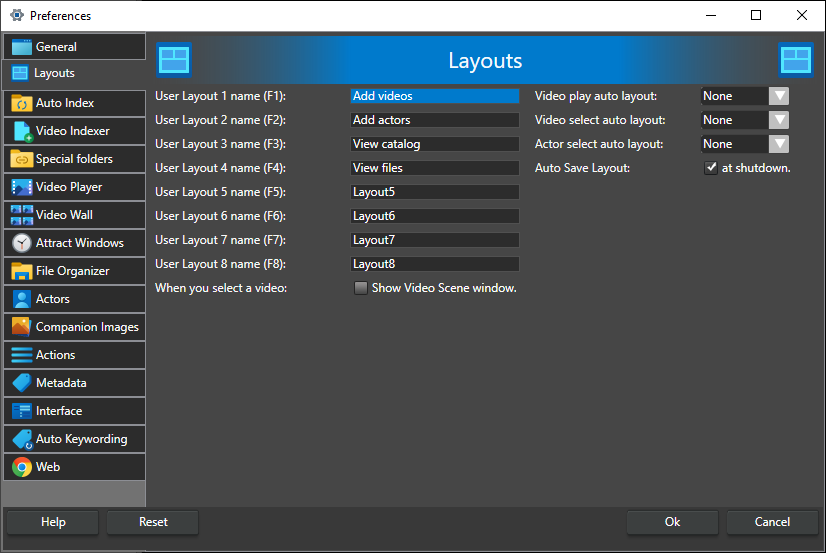826x553 pixels.
Task: Click the Video Indexer icon
Action: (x=21, y=131)
